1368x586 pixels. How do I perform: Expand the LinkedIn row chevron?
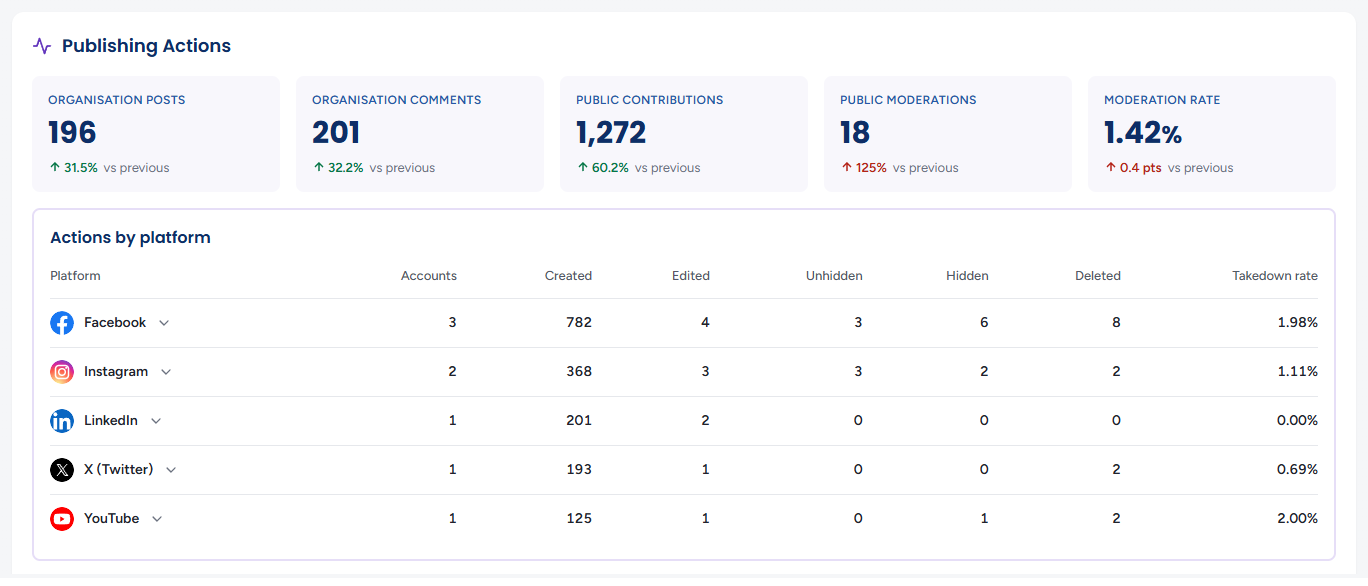pos(156,421)
